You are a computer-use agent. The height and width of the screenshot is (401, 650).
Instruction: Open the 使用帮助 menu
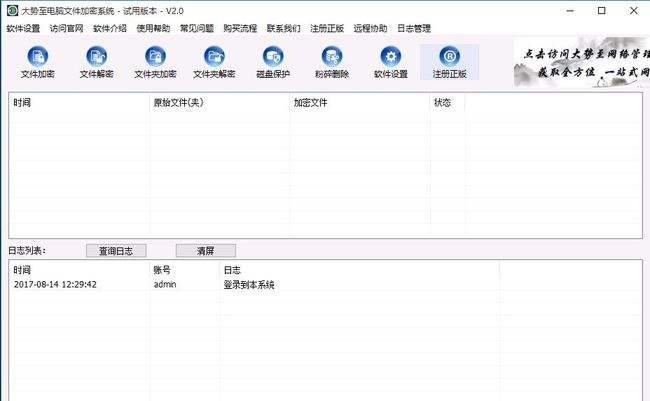(x=153, y=28)
